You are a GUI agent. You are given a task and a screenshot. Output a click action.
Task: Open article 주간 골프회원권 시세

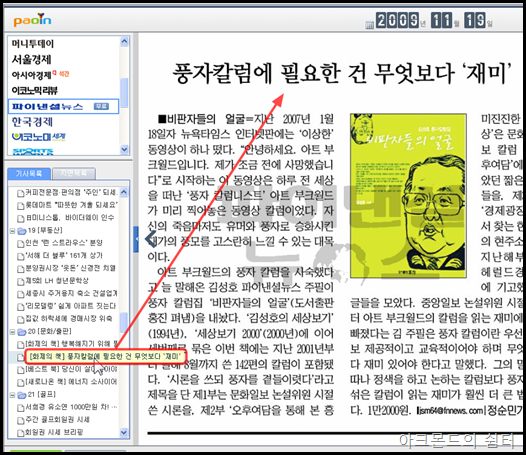tap(57, 419)
